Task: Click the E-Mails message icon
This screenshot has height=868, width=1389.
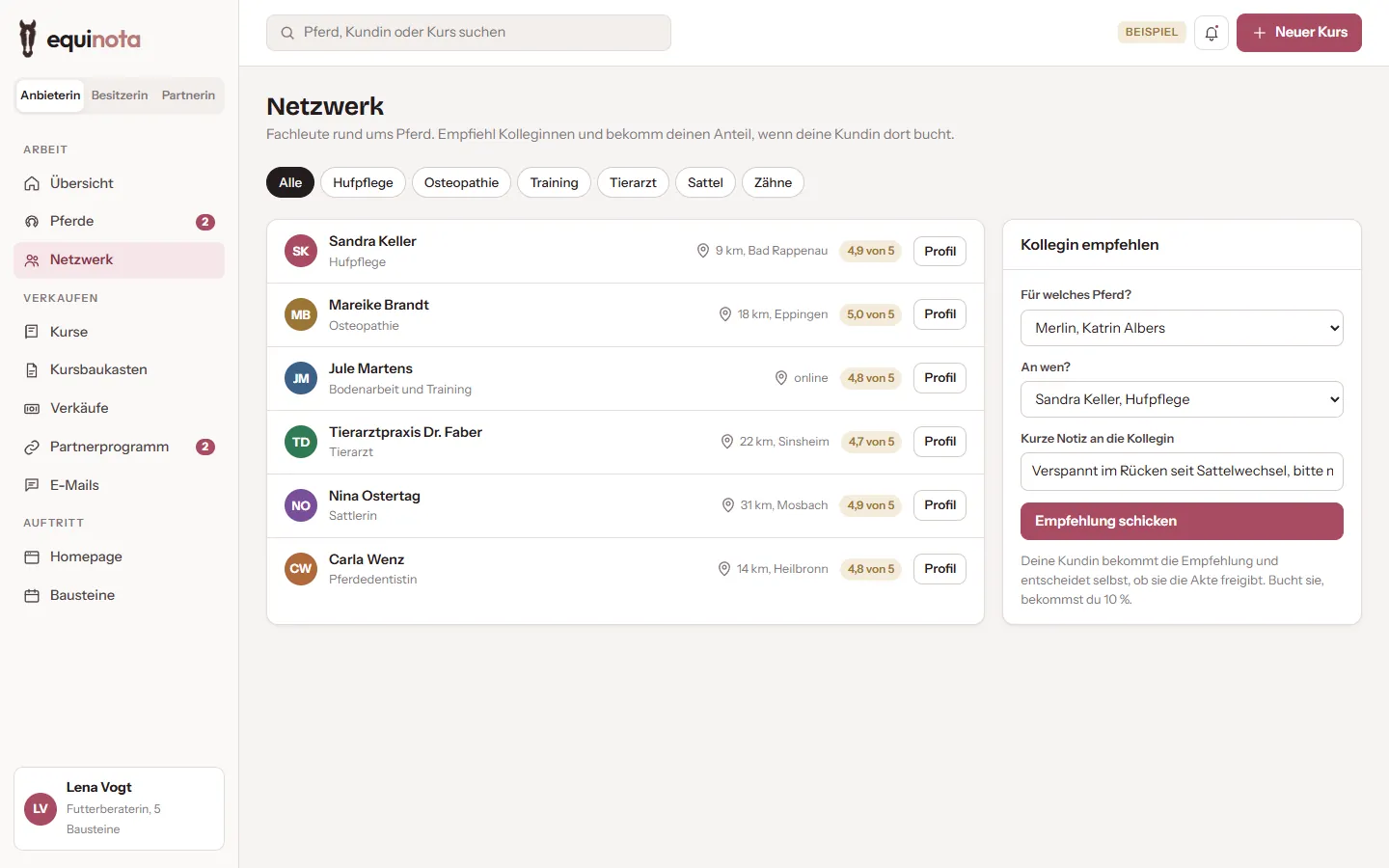Action: 32,485
